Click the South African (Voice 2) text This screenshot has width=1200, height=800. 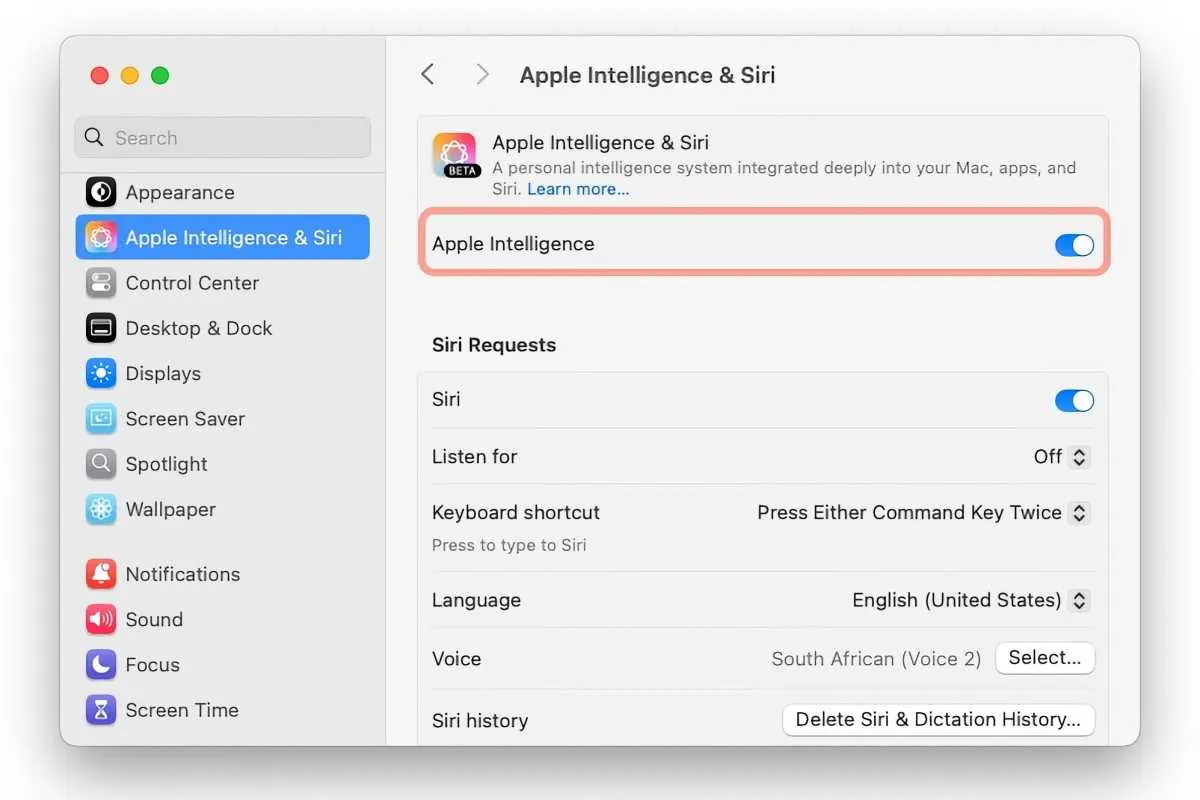pos(876,659)
